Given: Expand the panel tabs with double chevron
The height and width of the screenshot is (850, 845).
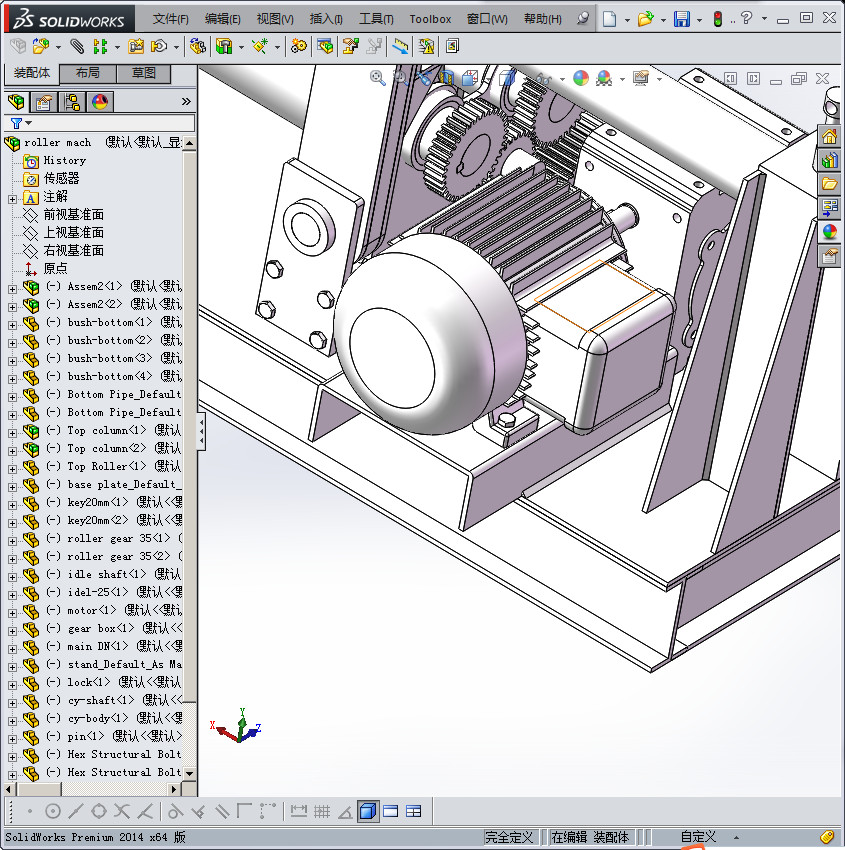Looking at the screenshot, I should tap(186, 101).
